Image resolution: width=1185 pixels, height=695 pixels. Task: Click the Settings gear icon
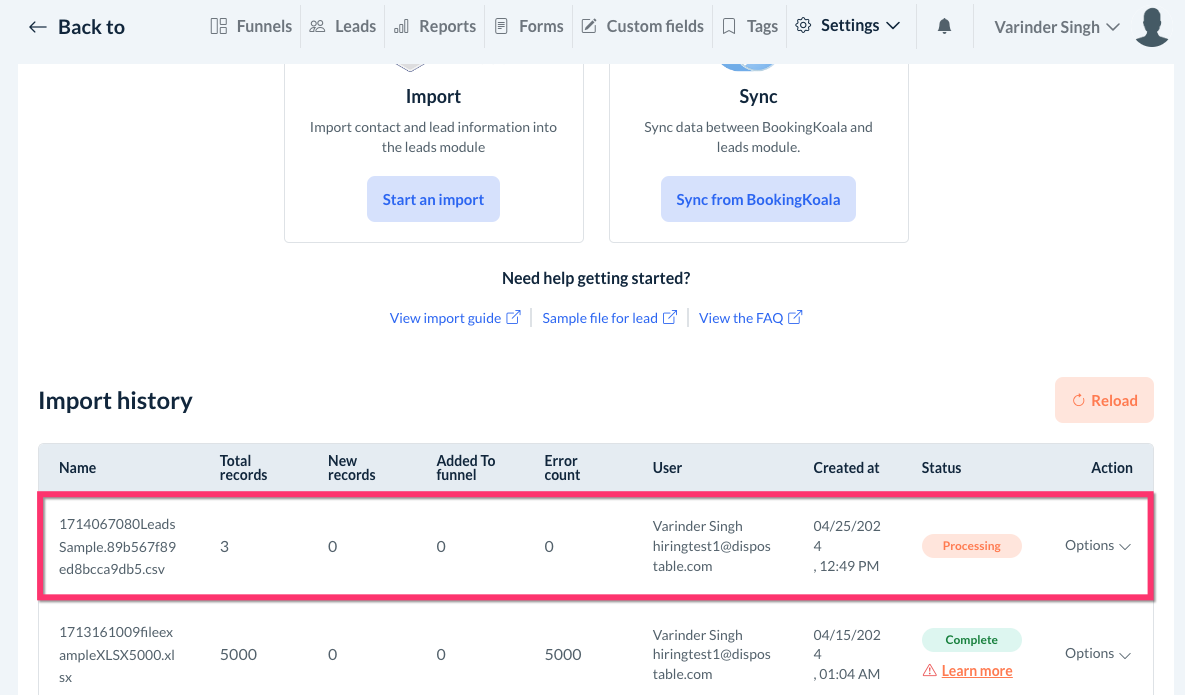(803, 26)
